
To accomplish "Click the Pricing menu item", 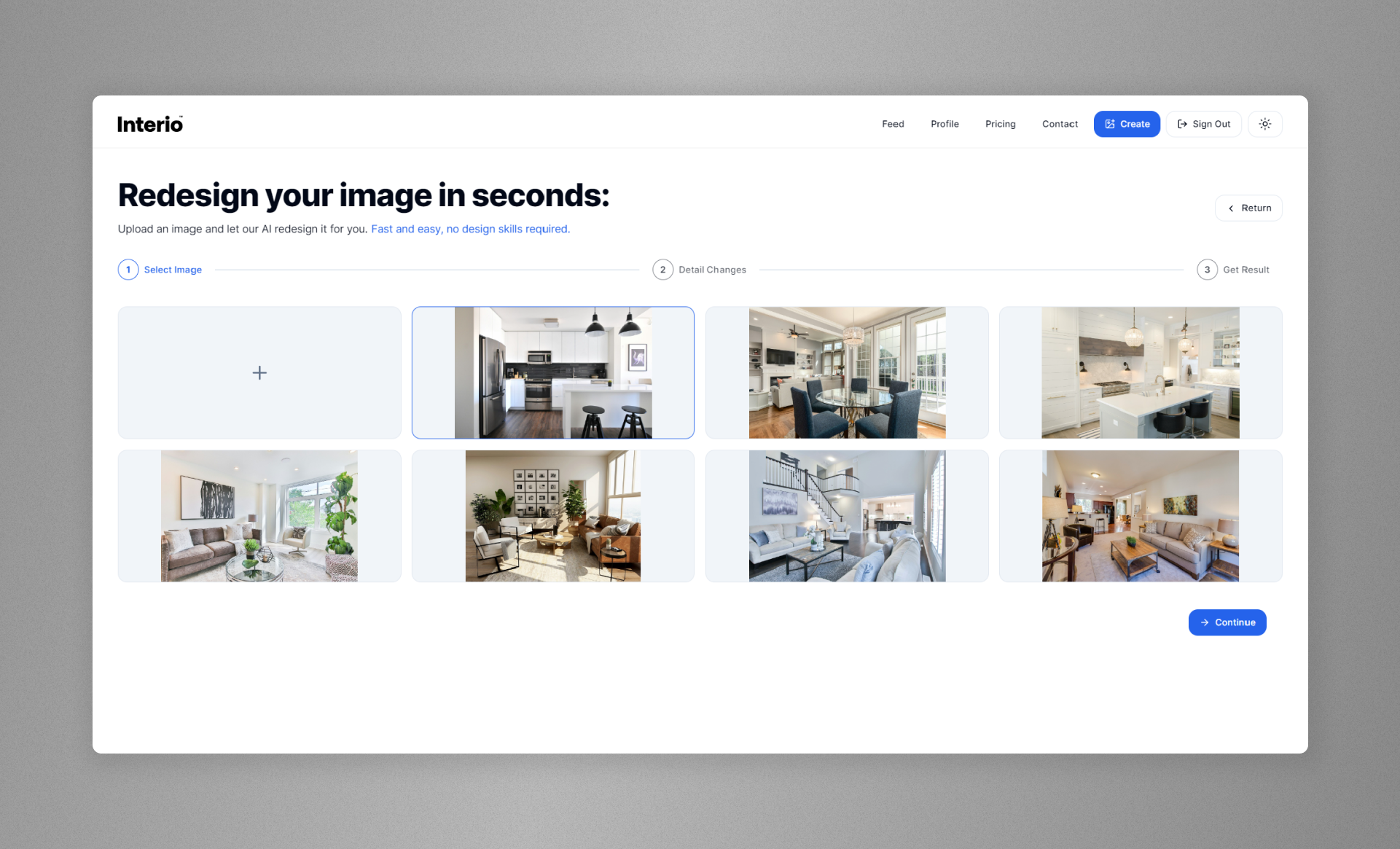I will point(1000,124).
